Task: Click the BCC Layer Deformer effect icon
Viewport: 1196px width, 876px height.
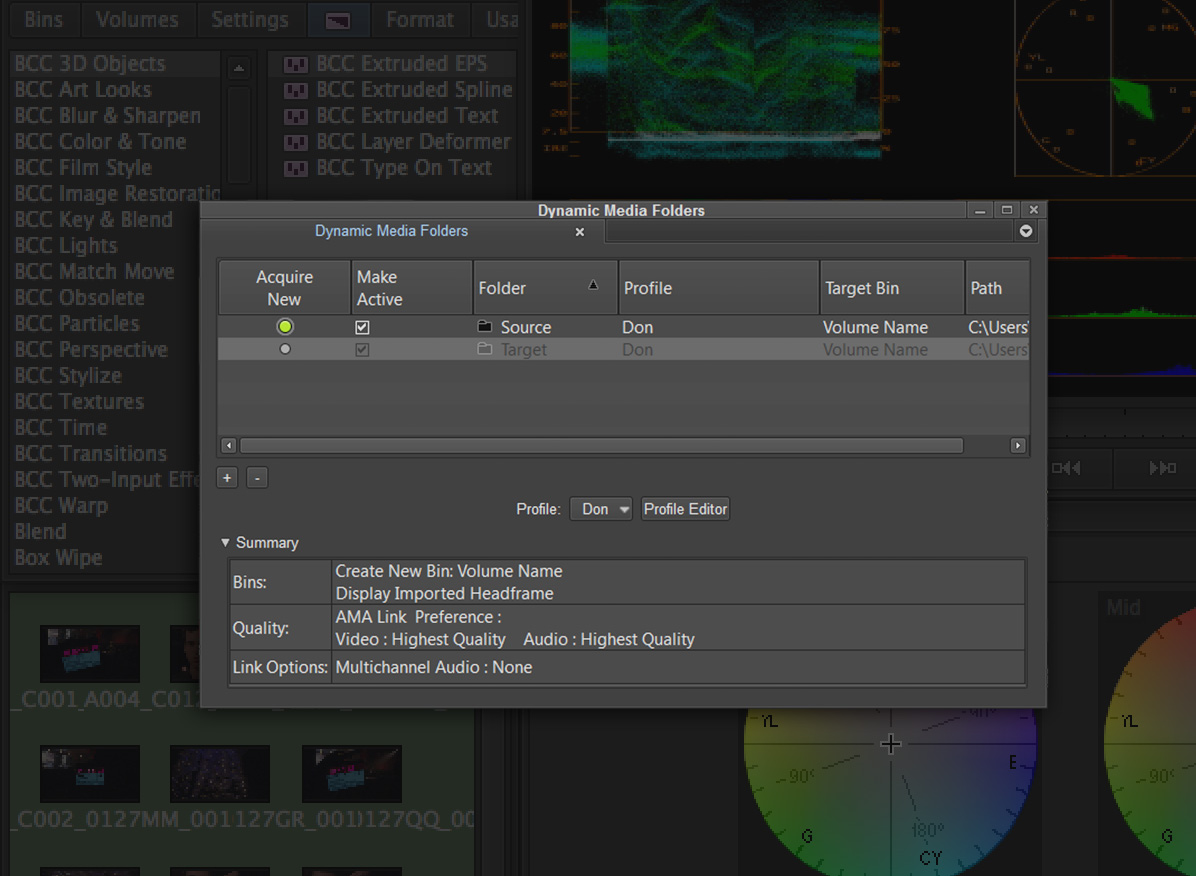Action: coord(295,143)
